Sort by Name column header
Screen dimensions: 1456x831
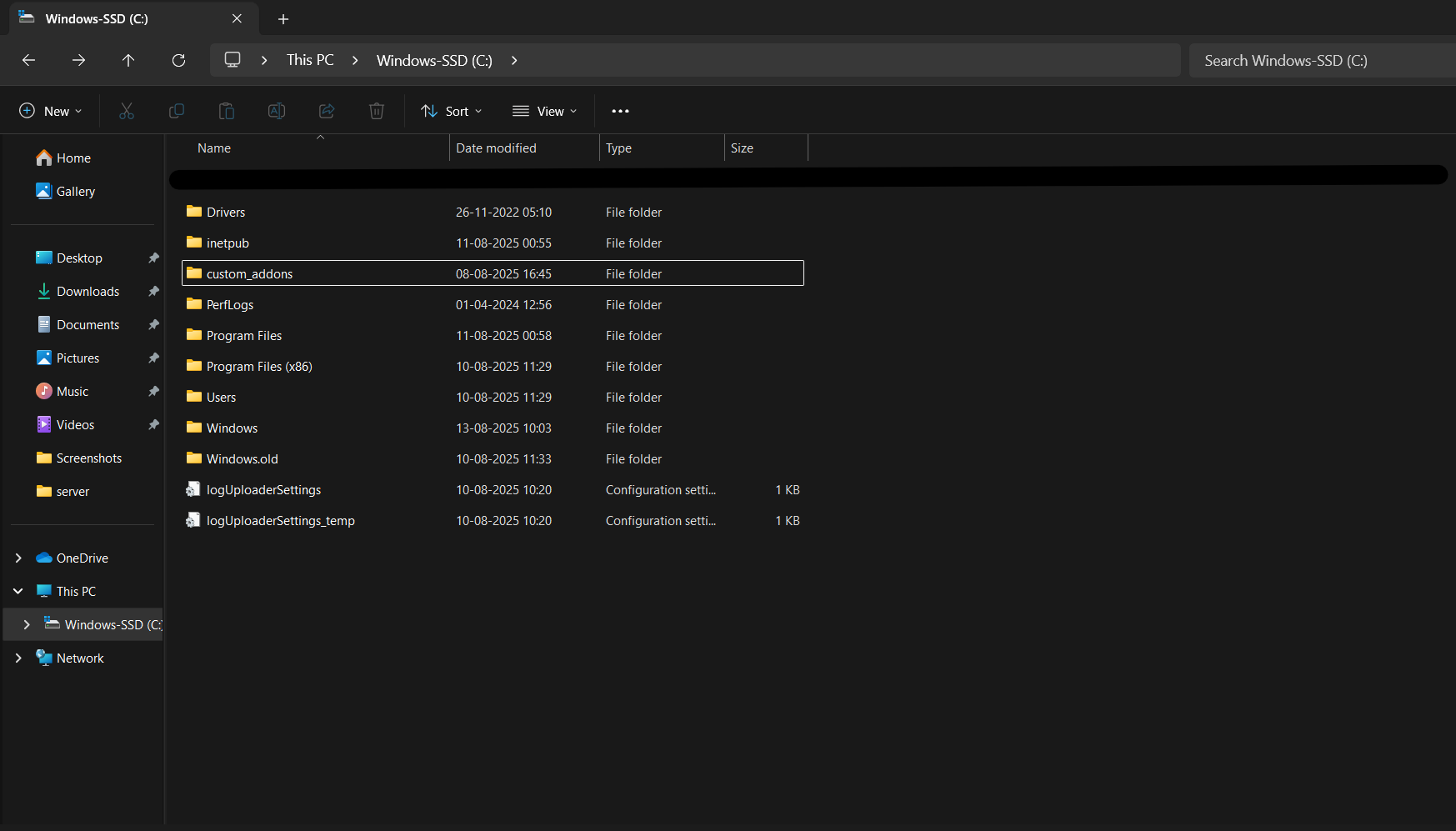pos(213,148)
